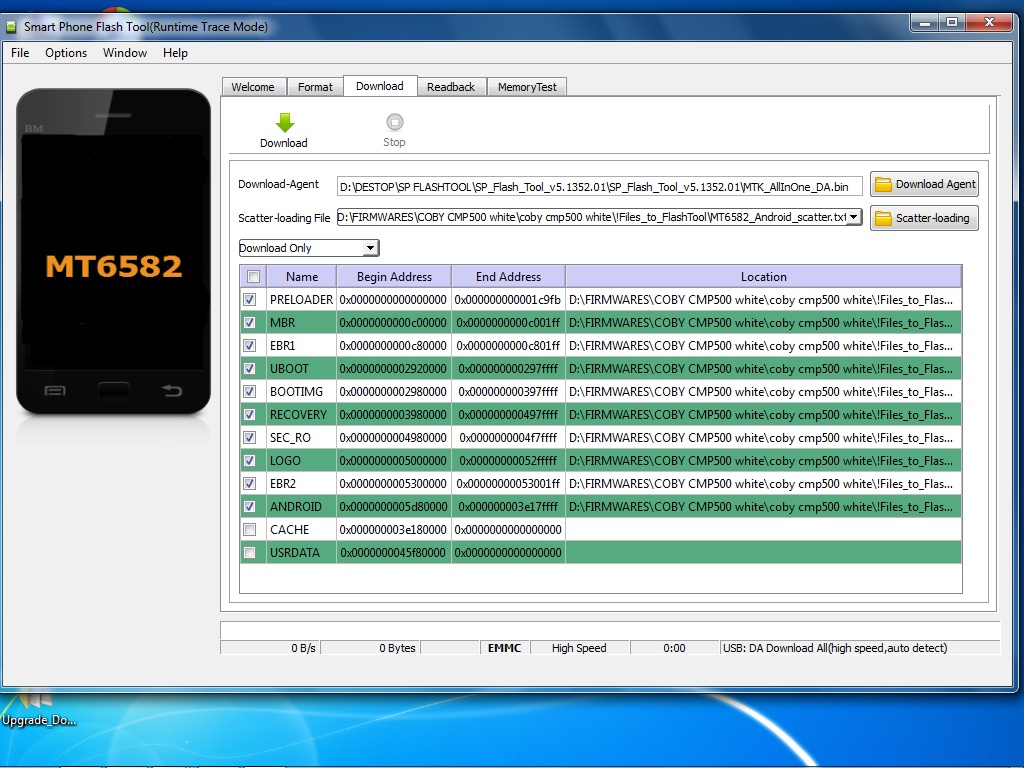The image size is (1024, 768).
Task: Uncheck the UBOOT partition checkbox
Action: pyautogui.click(x=249, y=368)
